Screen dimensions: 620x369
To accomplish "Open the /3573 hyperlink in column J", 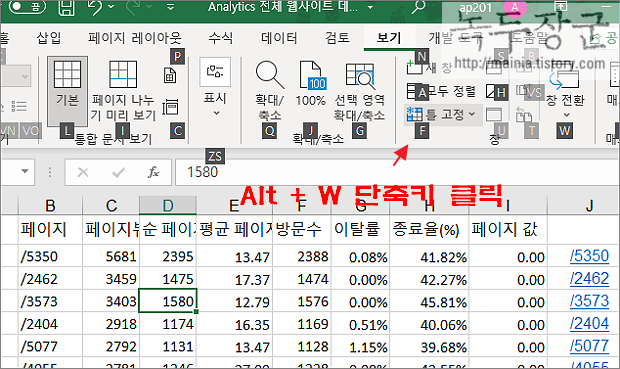I will (589, 301).
